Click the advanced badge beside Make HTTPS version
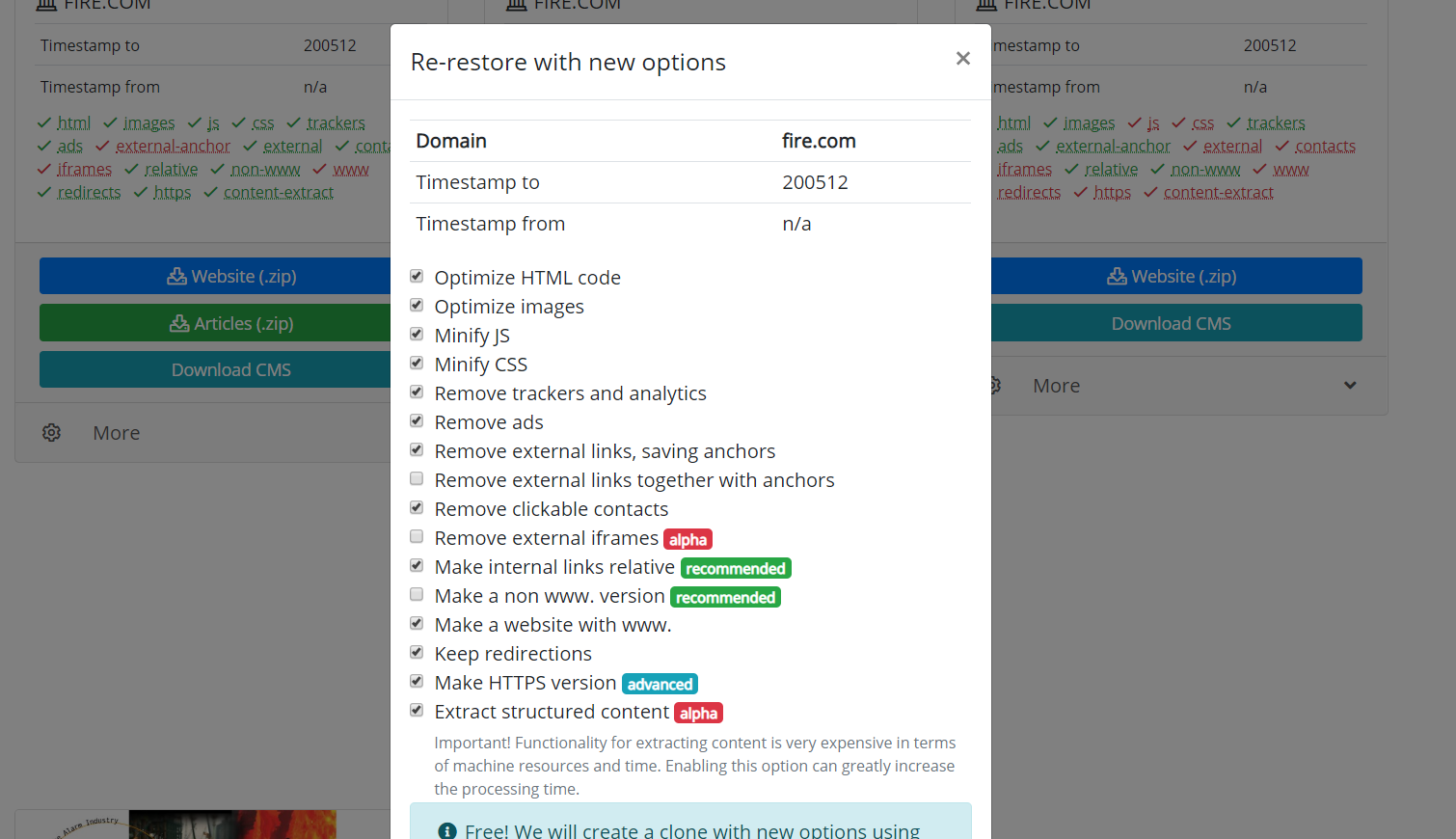The width and height of the screenshot is (1456, 839). 660,685
